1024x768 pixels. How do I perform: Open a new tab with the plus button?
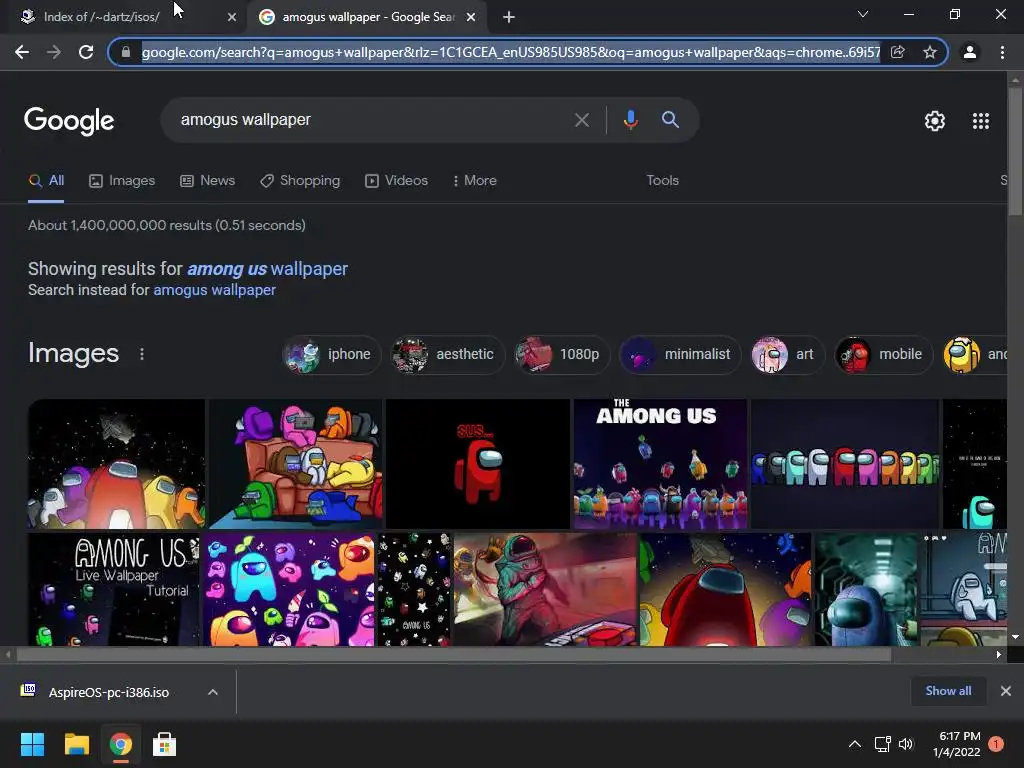point(509,17)
